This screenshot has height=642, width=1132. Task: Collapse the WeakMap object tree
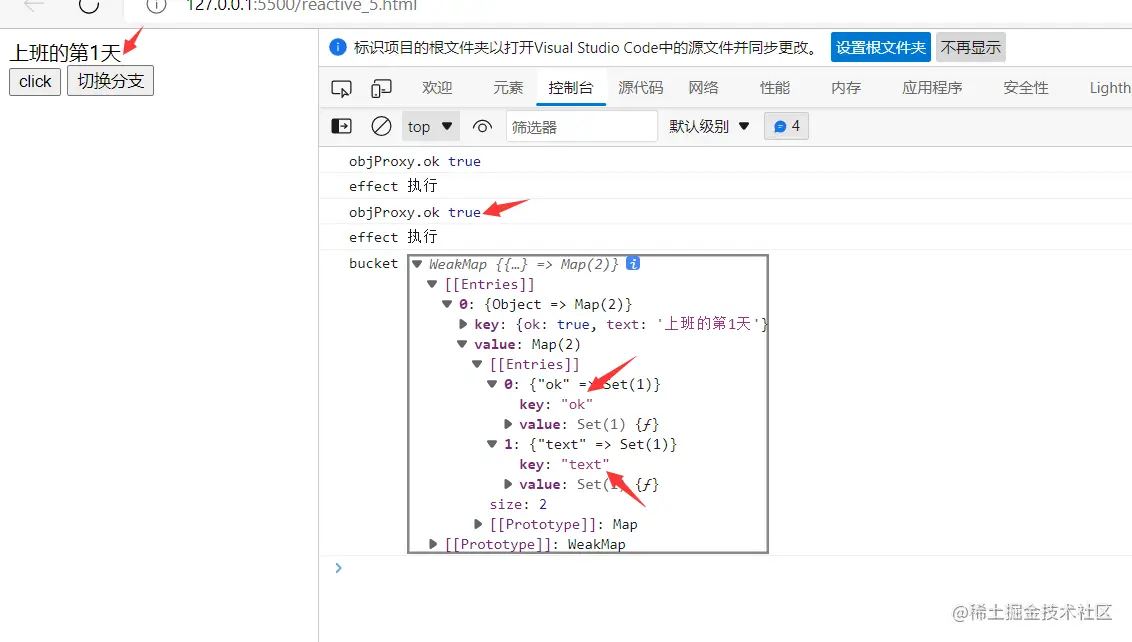[x=417, y=264]
